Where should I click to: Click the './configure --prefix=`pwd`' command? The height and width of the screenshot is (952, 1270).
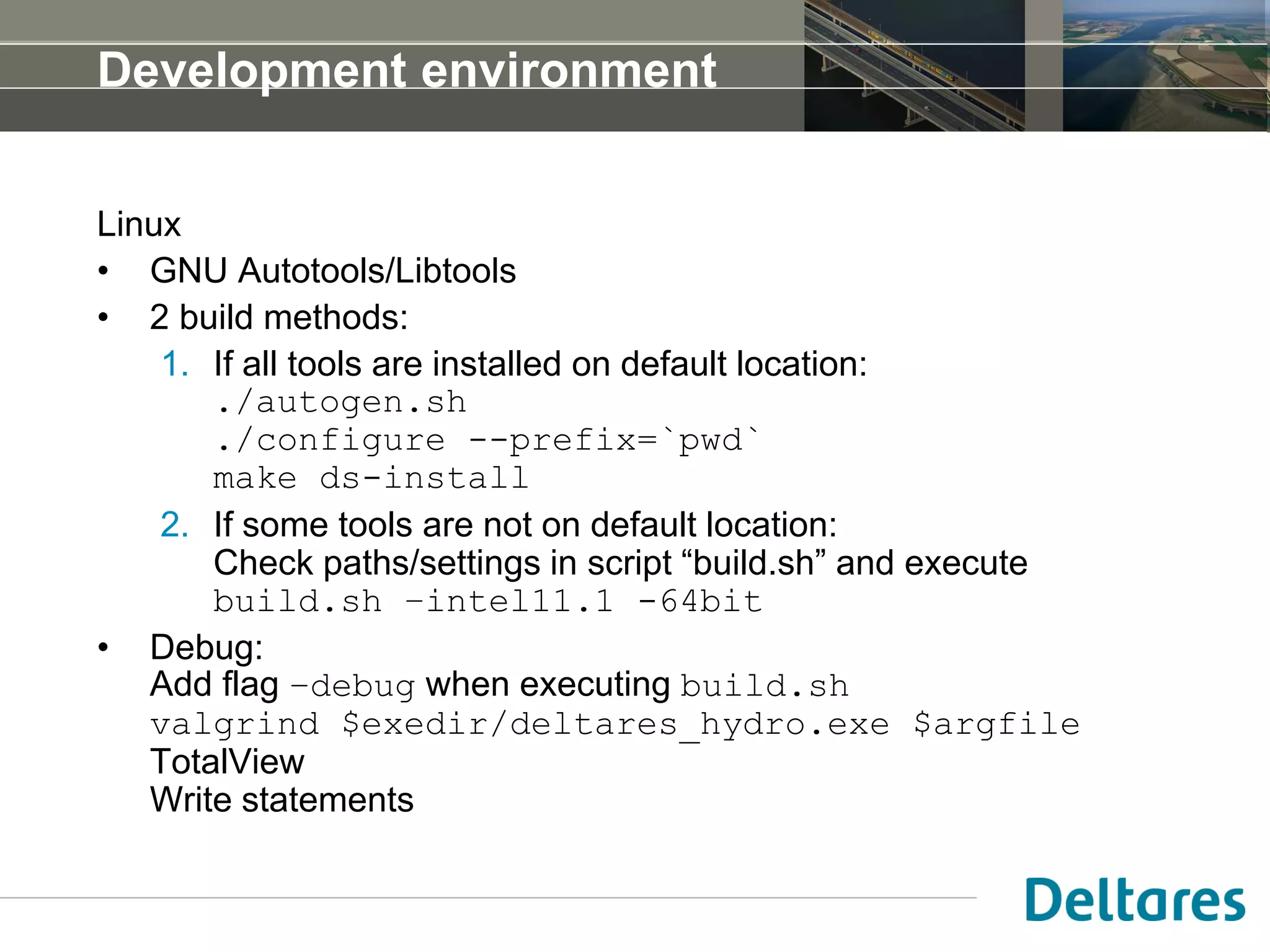[487, 441]
